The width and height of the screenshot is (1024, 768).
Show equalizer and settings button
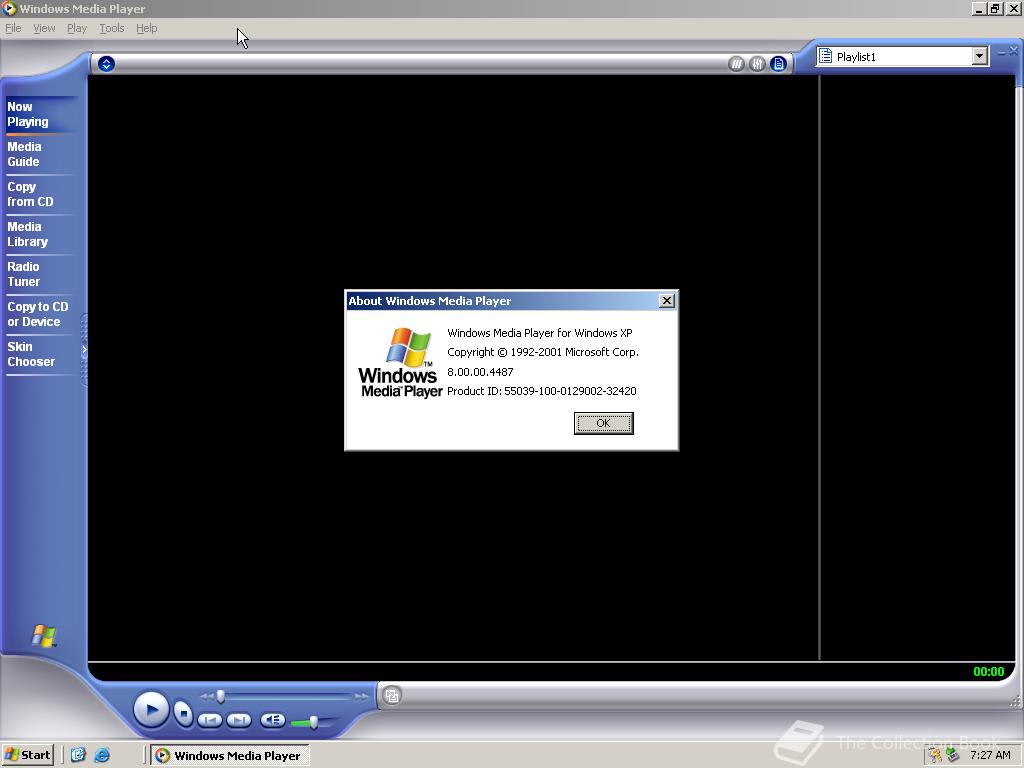(x=758, y=64)
